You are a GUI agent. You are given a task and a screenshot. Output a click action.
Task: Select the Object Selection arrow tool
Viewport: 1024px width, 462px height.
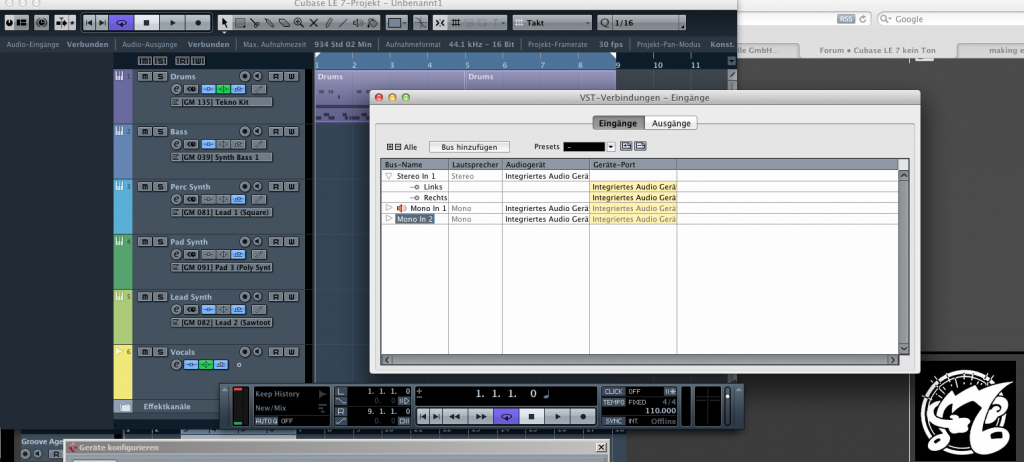point(225,23)
